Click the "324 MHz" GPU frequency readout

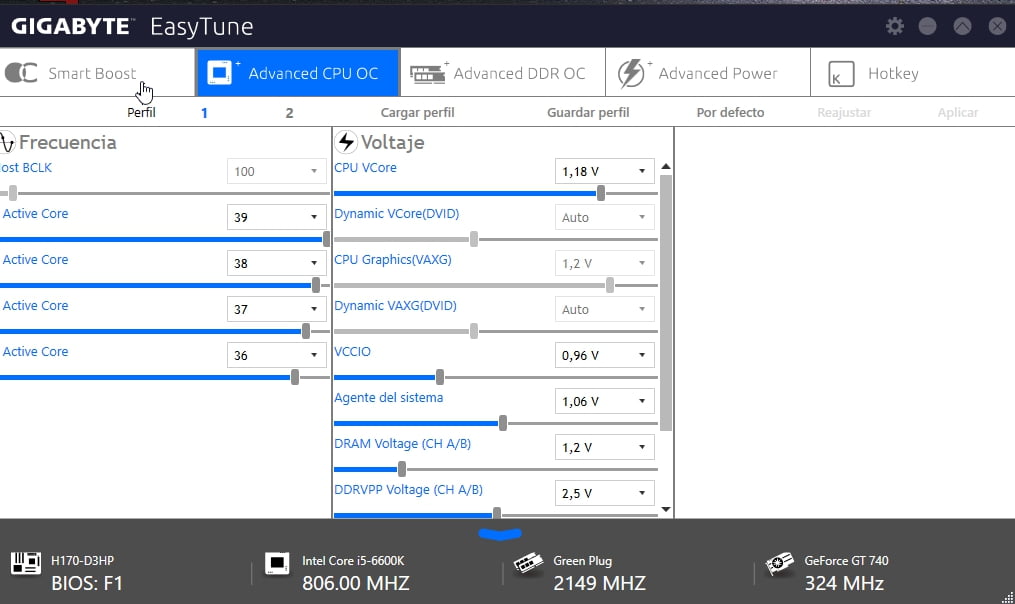pyautogui.click(x=844, y=583)
